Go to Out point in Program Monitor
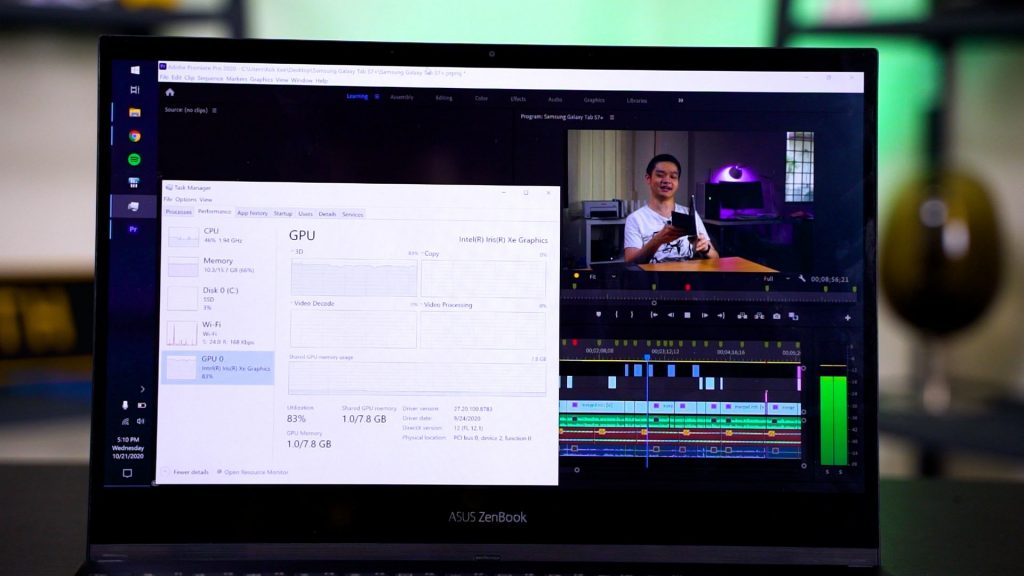This screenshot has width=1024, height=576. click(721, 315)
